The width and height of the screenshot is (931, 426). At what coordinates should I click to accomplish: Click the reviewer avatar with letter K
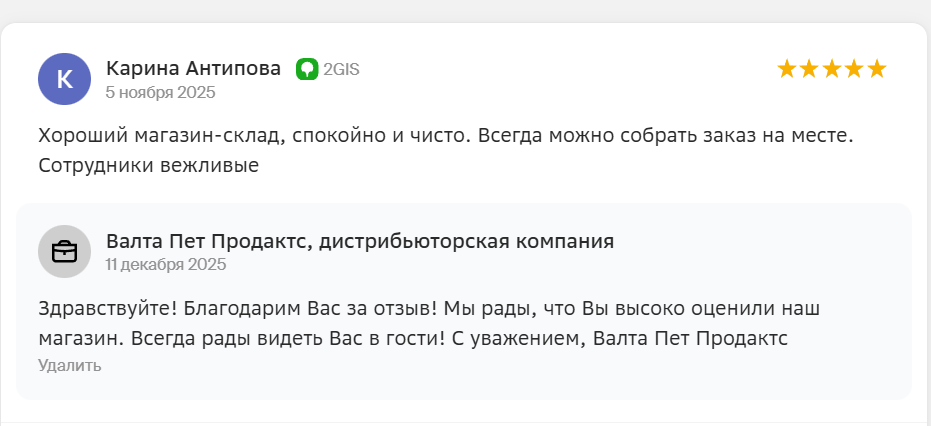[64, 79]
